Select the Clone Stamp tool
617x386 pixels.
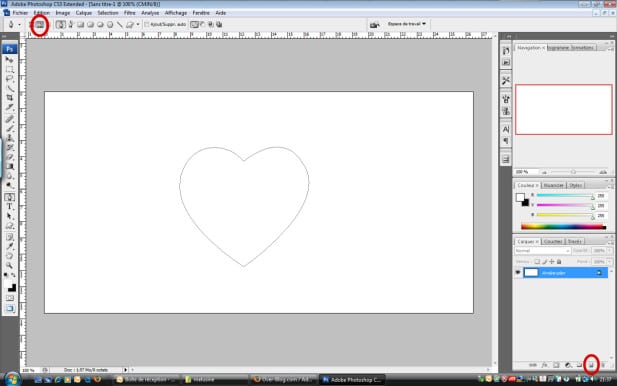[x=9, y=138]
